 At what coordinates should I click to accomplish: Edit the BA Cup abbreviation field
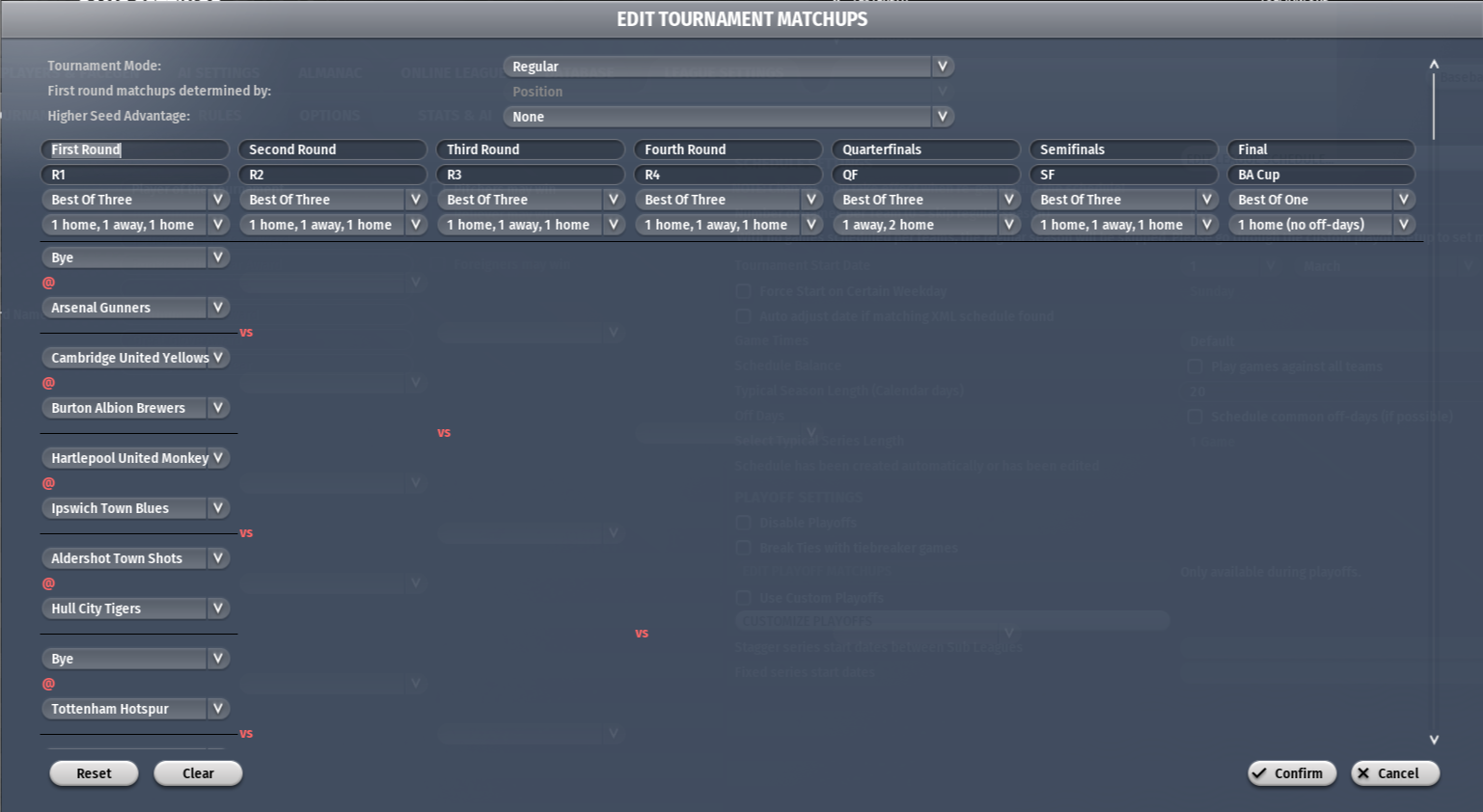pyautogui.click(x=1320, y=175)
